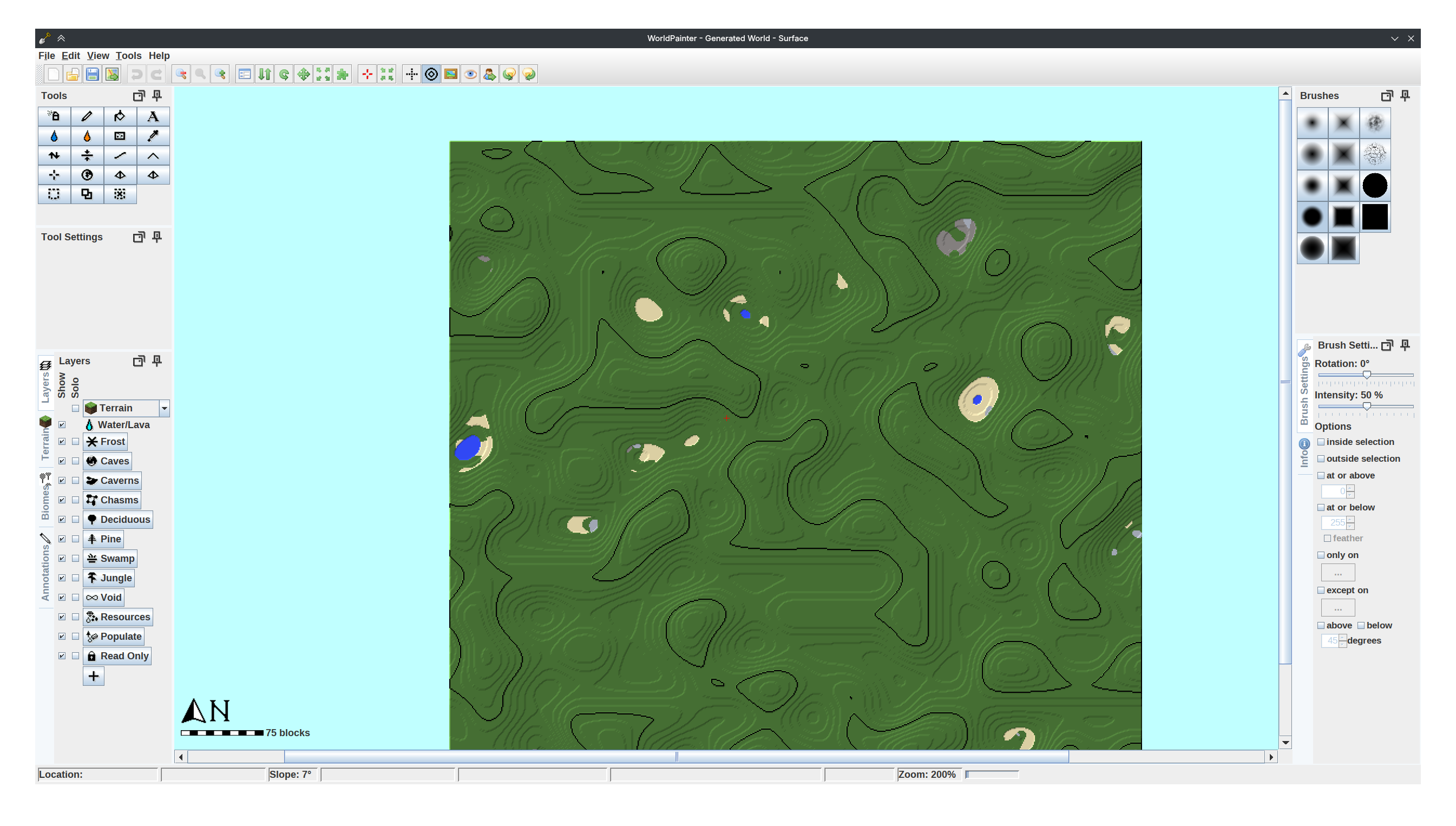Click the zoom in magnifier icon
Viewport: 1456px width, 826px height.
220,74
